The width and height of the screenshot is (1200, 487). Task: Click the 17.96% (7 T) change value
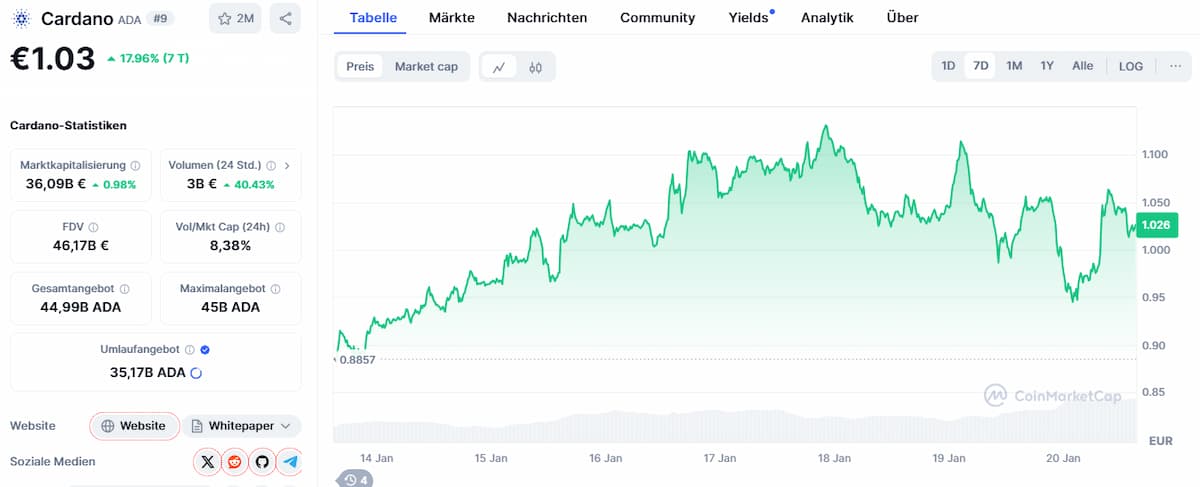tap(147, 58)
